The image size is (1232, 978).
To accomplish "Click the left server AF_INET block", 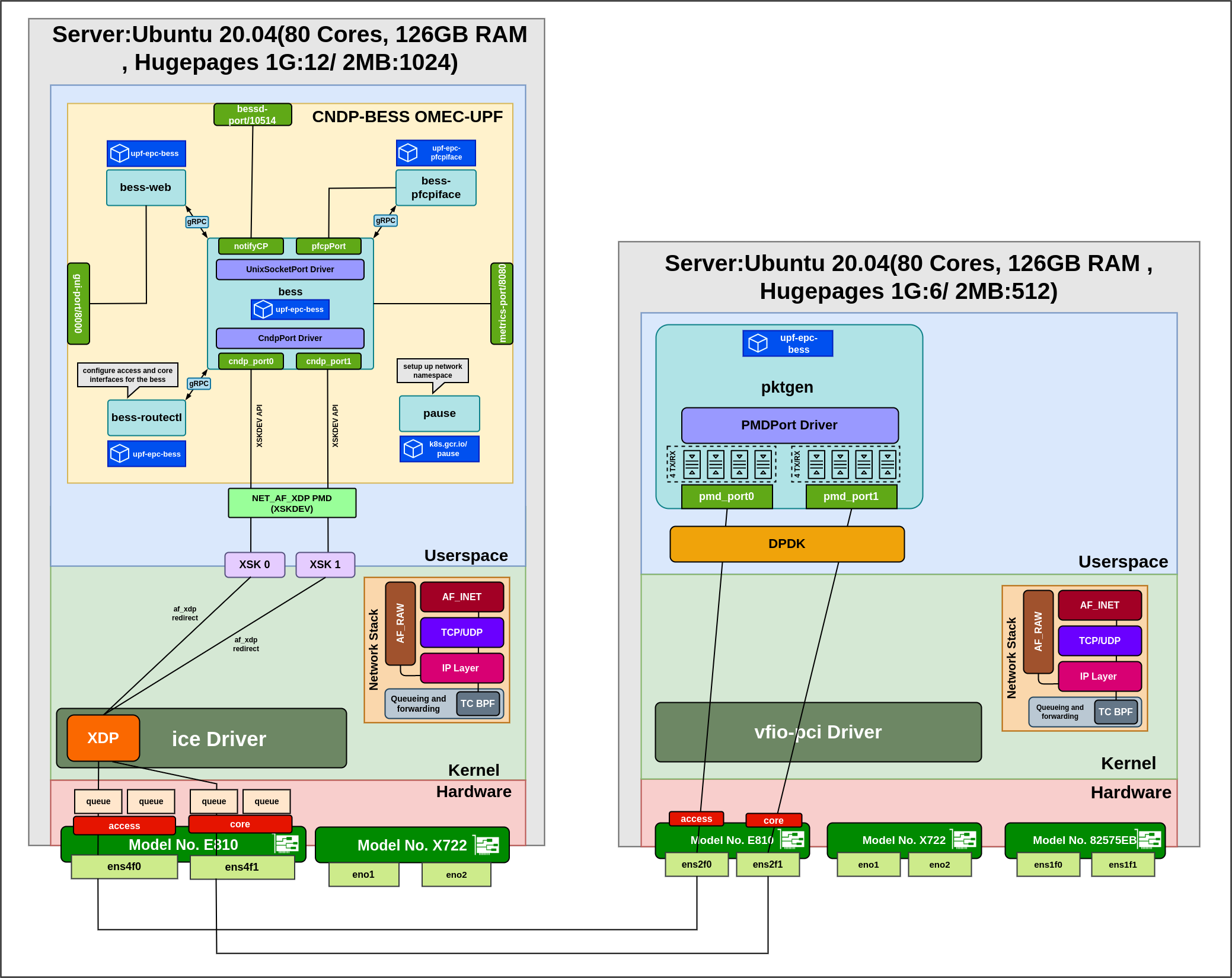I will coord(462,597).
